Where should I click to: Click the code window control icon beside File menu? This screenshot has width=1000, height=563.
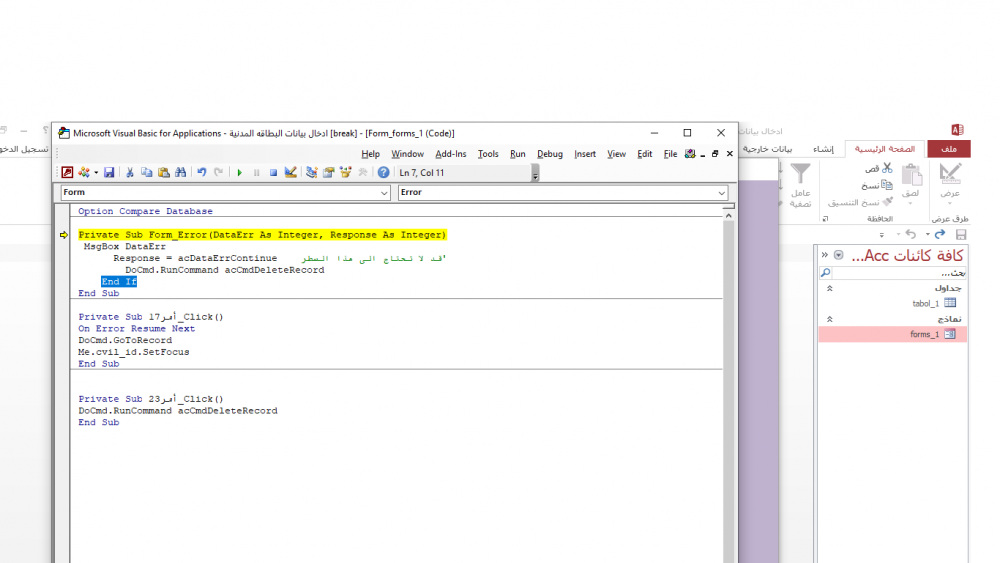pos(690,154)
